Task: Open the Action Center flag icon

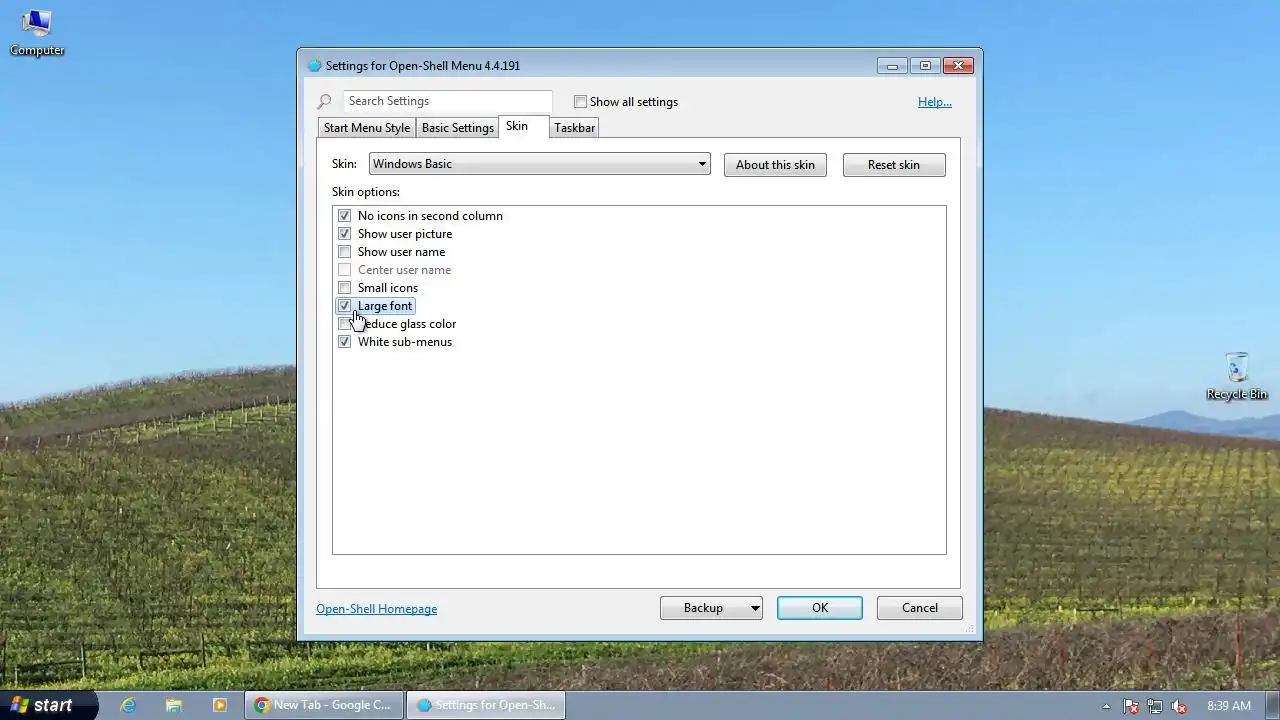Action: (x=1131, y=706)
